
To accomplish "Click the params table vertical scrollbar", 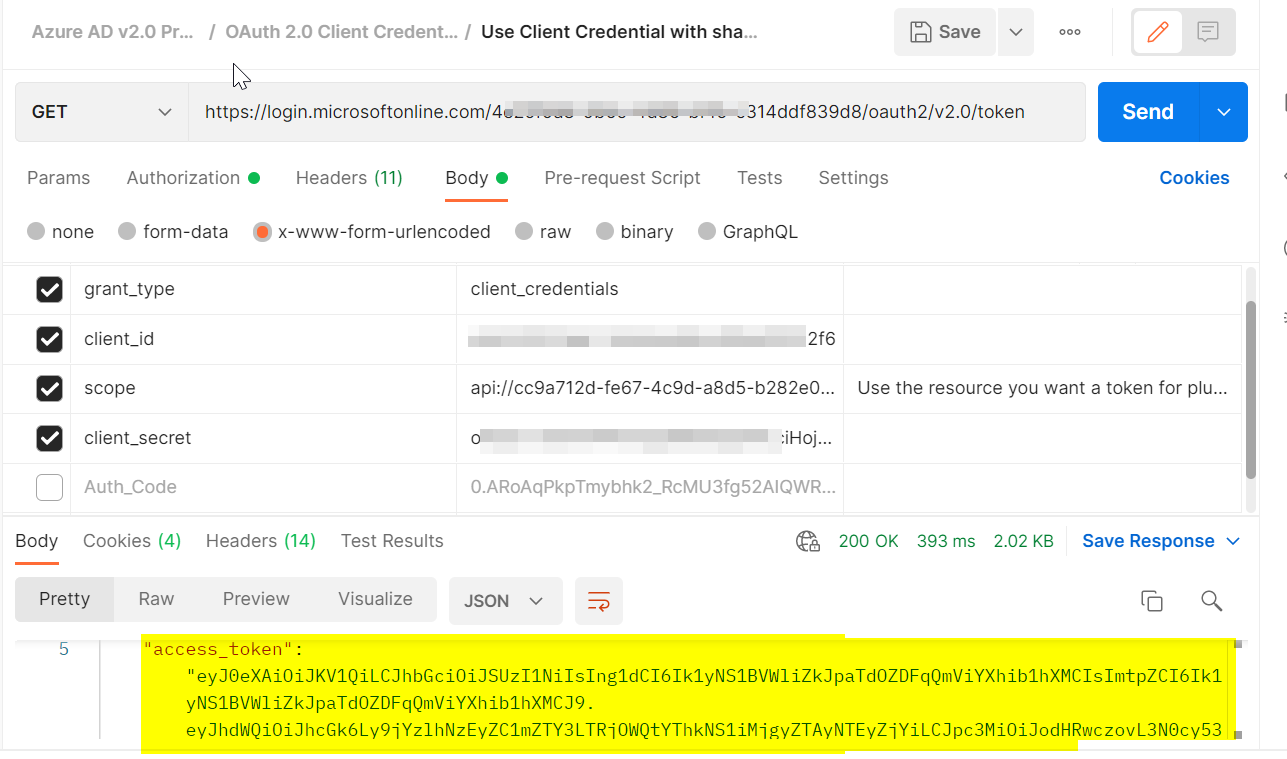I will point(1251,390).
